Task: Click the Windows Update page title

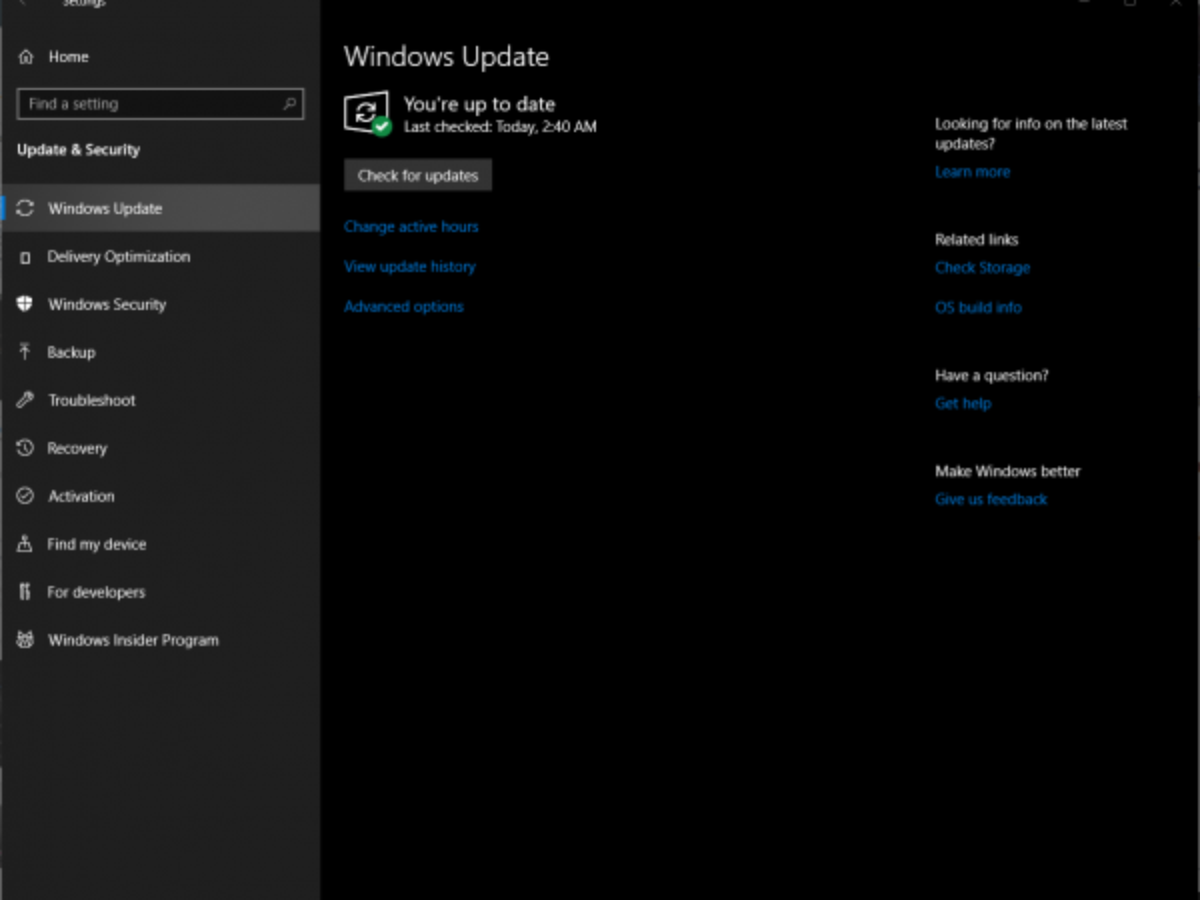Action: pos(446,57)
